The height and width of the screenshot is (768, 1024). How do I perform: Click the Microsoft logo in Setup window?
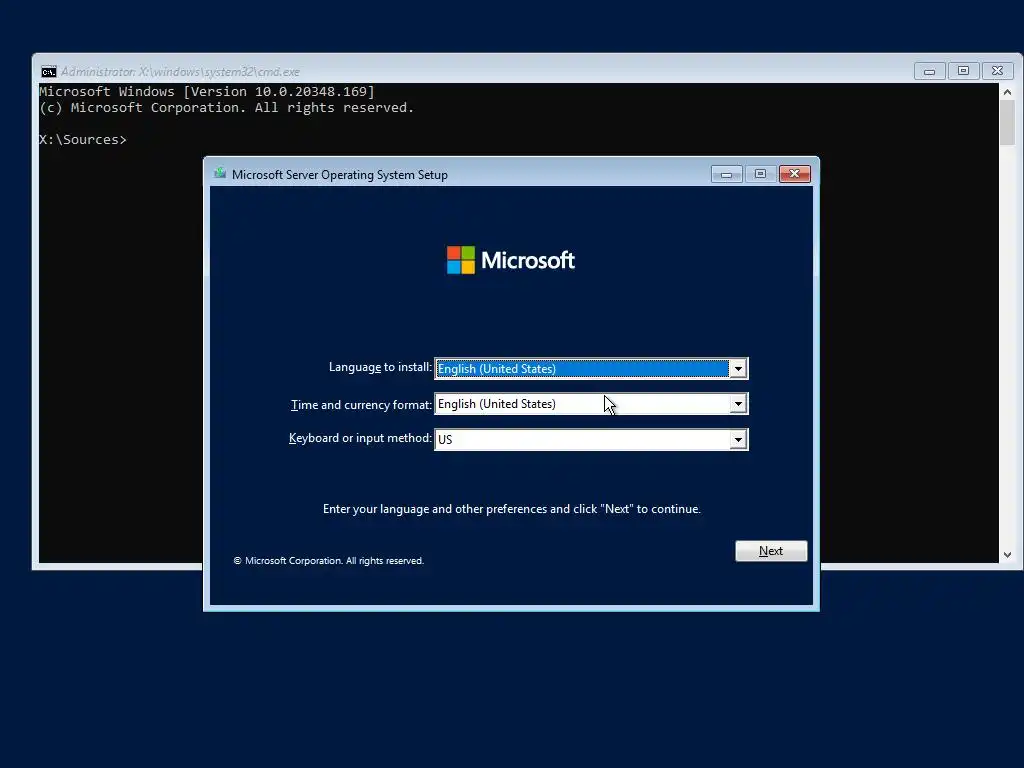point(511,260)
